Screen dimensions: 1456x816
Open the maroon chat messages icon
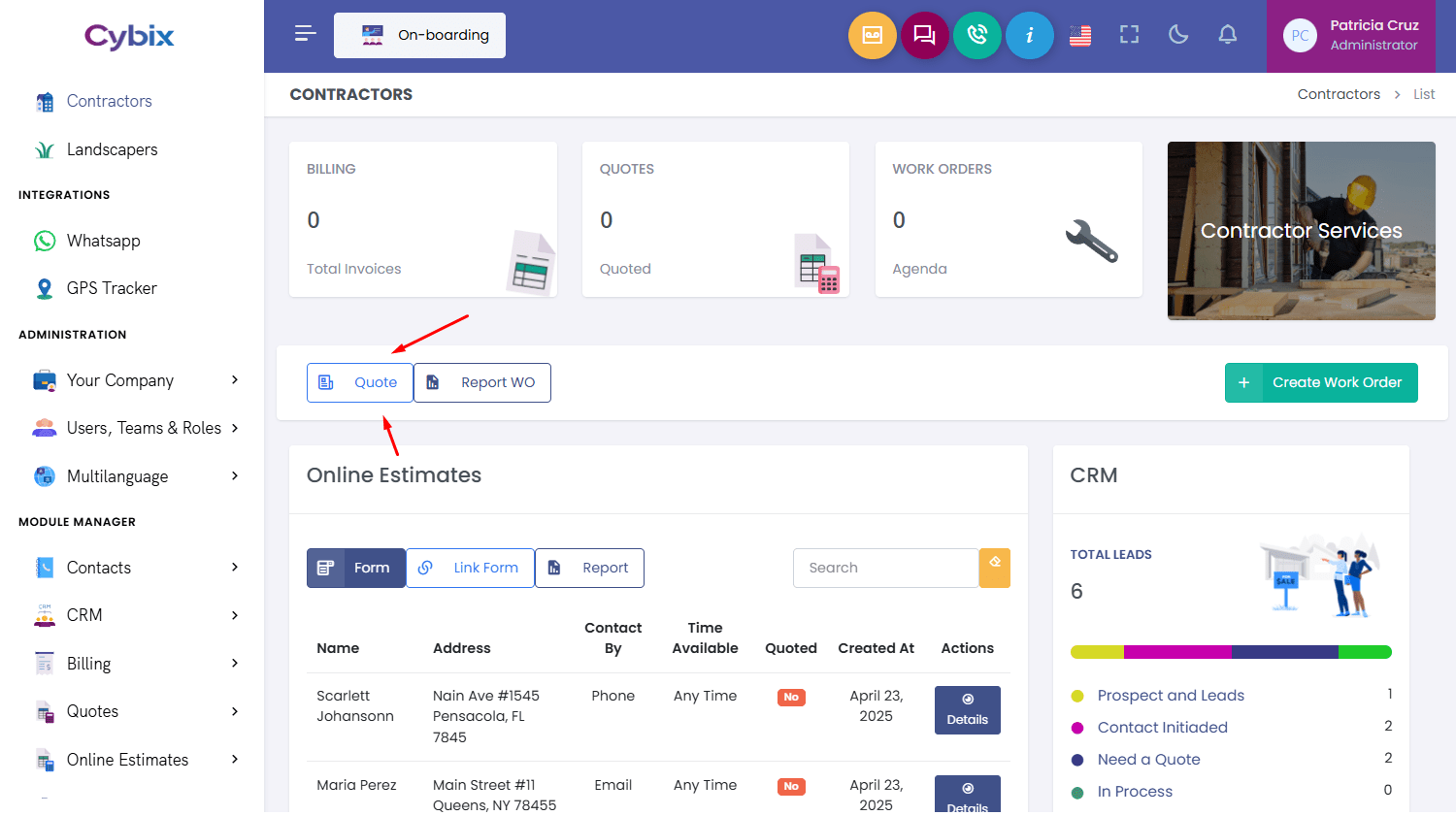point(925,35)
